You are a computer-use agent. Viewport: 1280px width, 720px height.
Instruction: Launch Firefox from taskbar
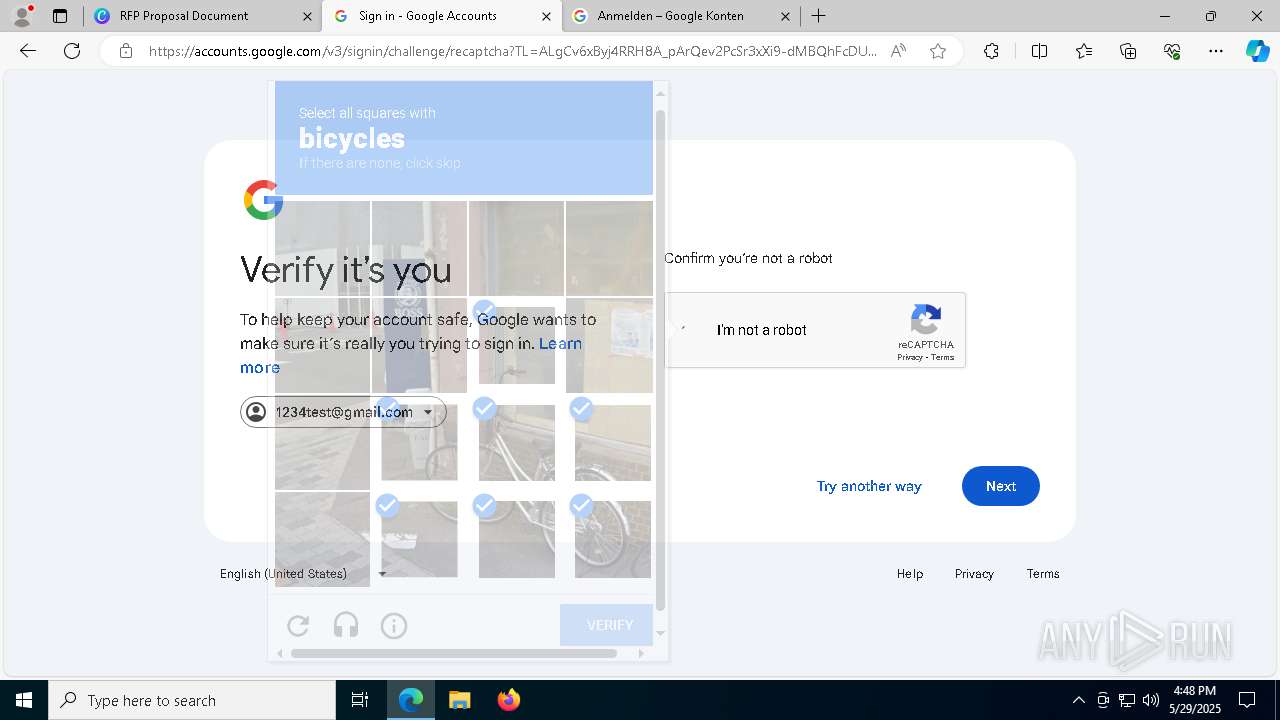pyautogui.click(x=508, y=700)
